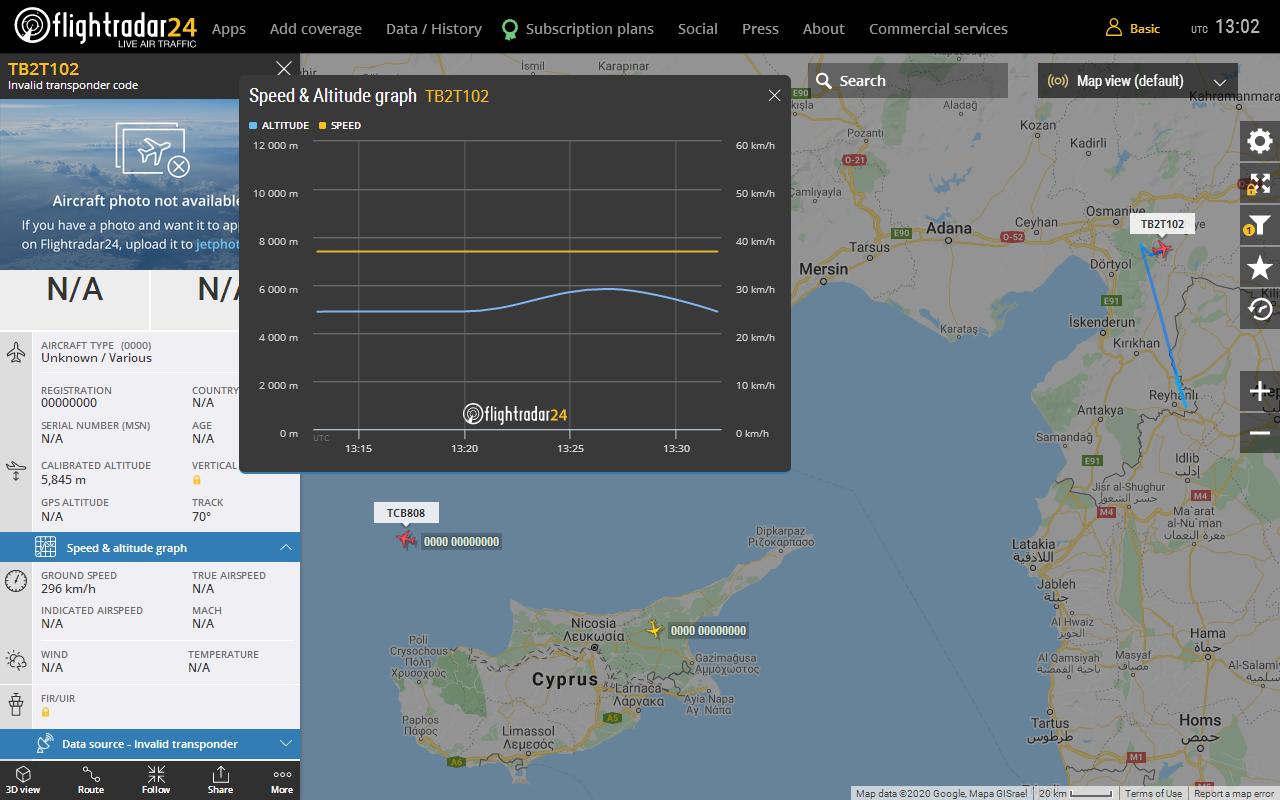Open More options in bottom bar
The height and width of the screenshot is (800, 1280).
(282, 780)
